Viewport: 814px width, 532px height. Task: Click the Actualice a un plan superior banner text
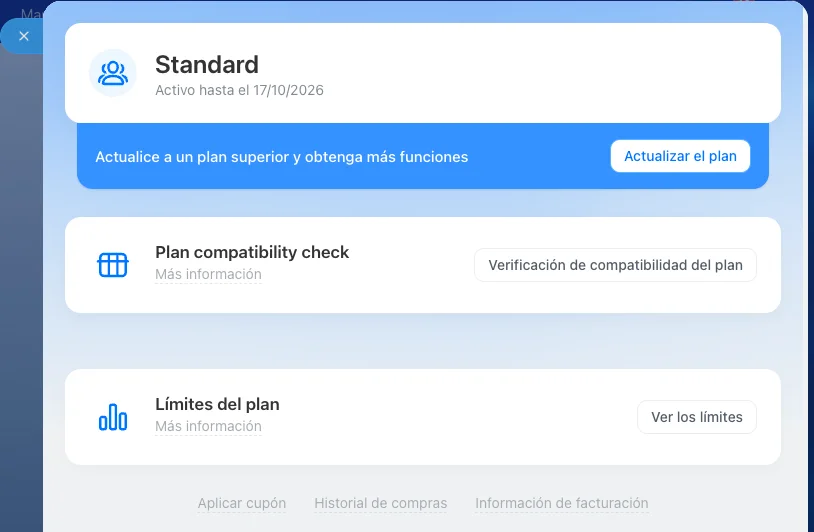tap(281, 157)
